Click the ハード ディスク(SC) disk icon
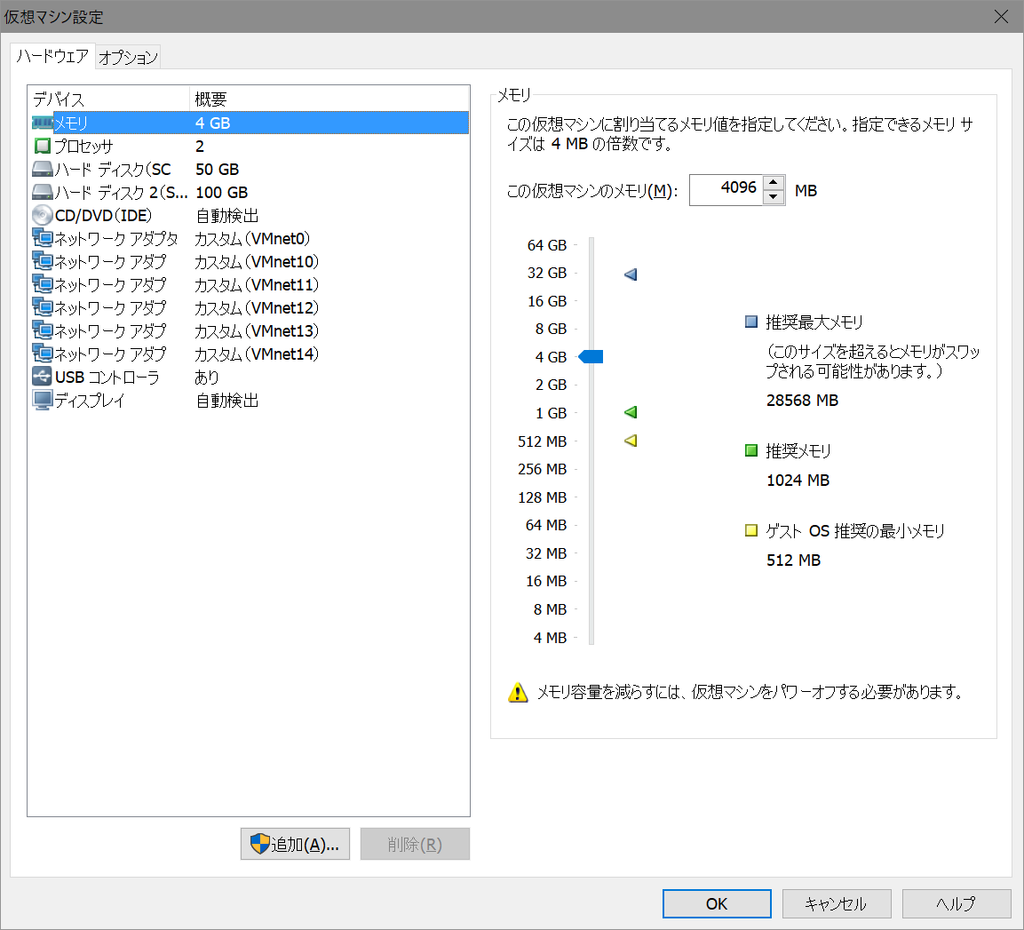The width and height of the screenshot is (1024, 930). coord(42,169)
